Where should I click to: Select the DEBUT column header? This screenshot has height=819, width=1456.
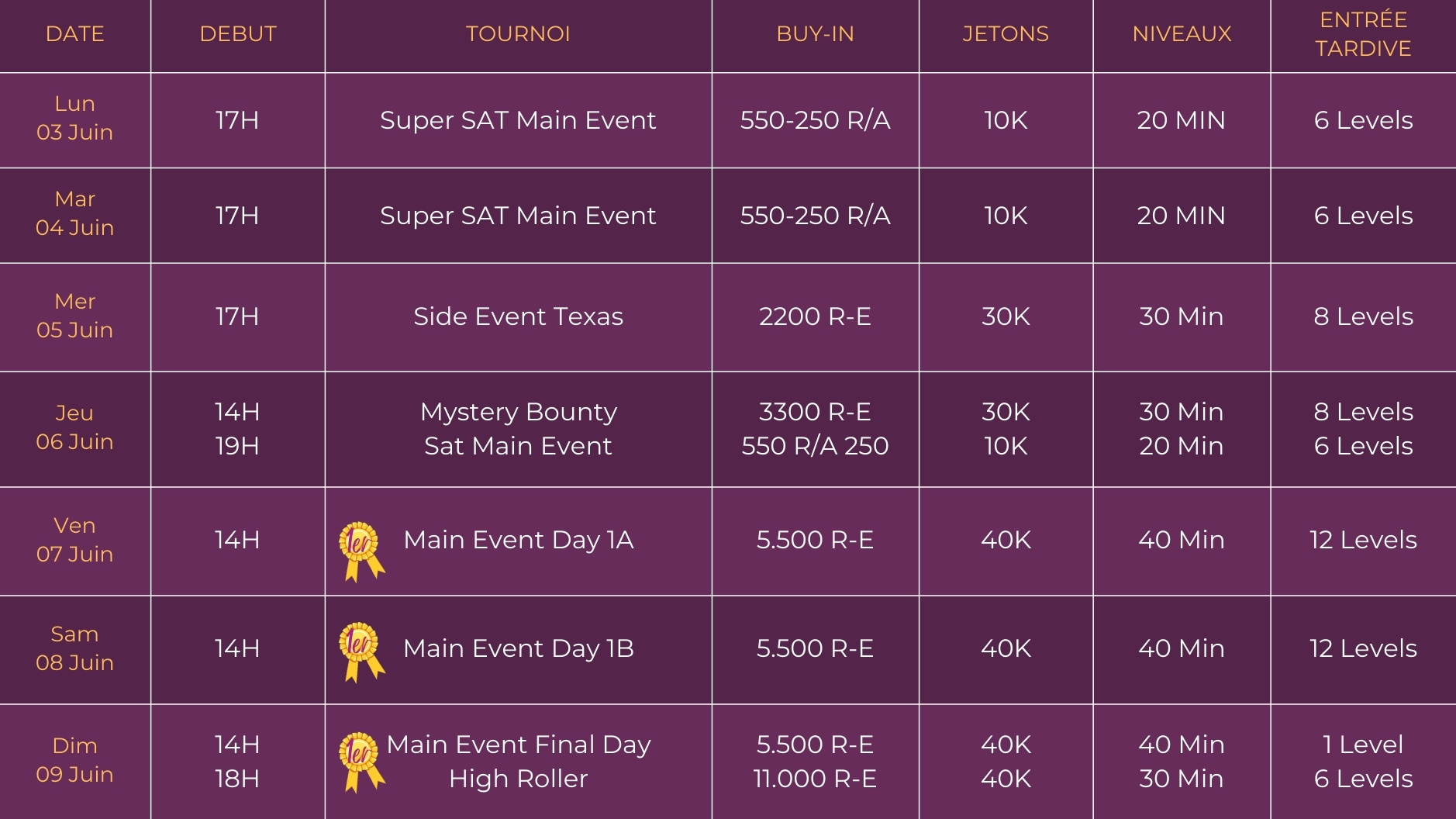pos(238,34)
